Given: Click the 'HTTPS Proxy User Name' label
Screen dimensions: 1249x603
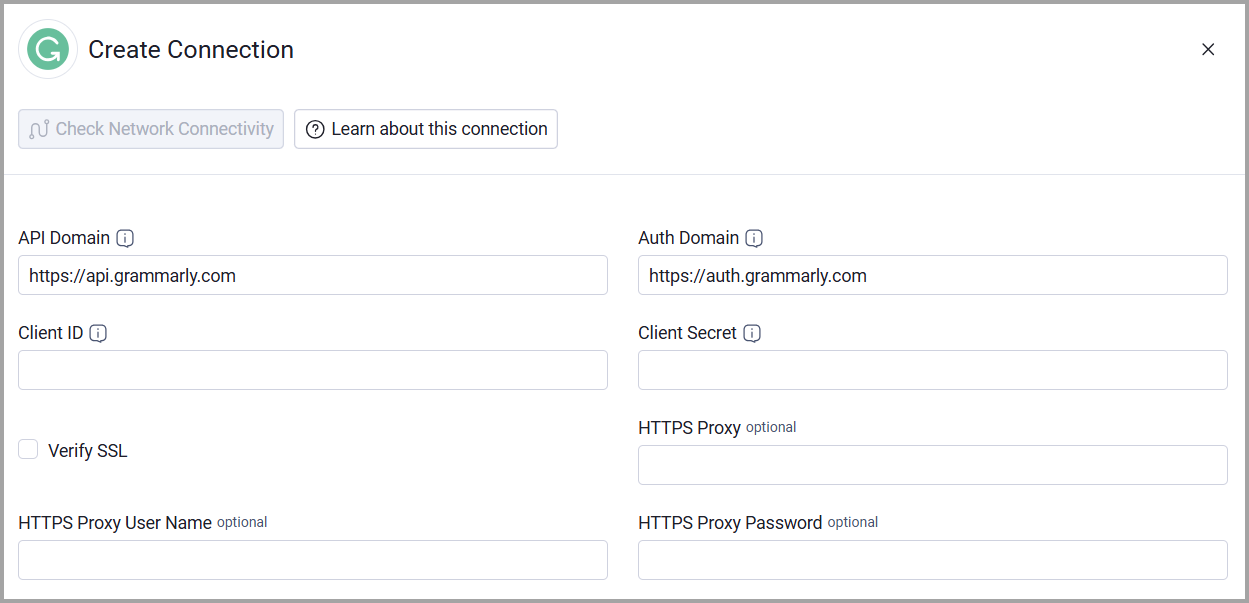Looking at the screenshot, I should [x=115, y=523].
